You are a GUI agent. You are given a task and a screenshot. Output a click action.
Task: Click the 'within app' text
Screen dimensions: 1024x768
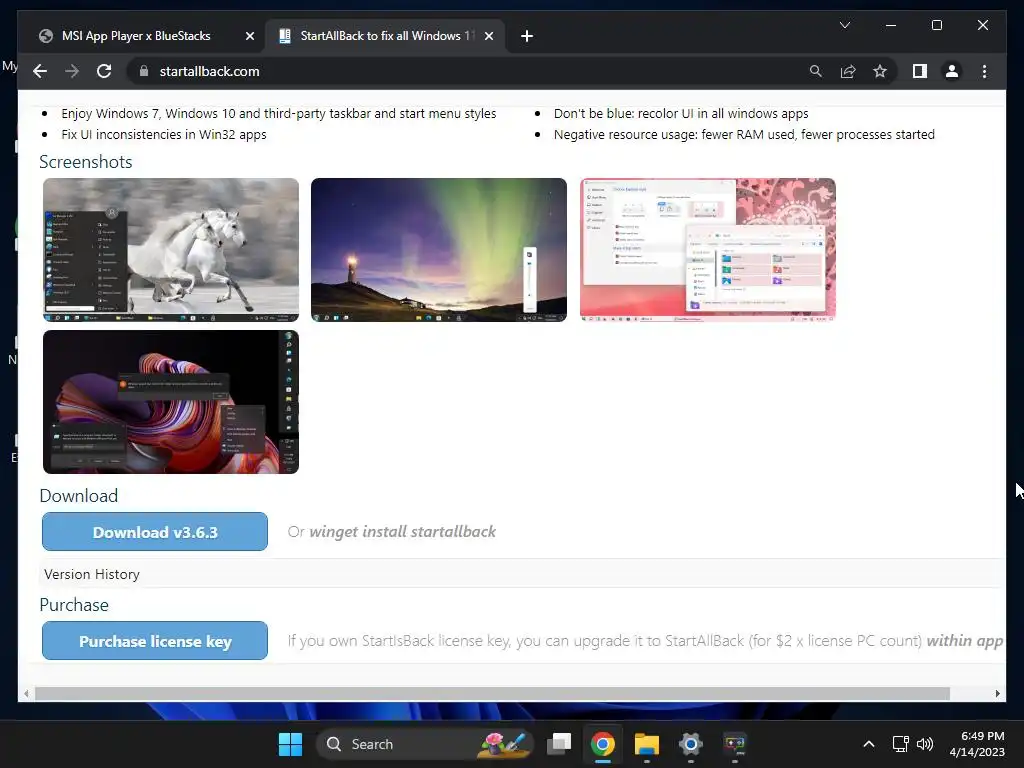[965, 641]
